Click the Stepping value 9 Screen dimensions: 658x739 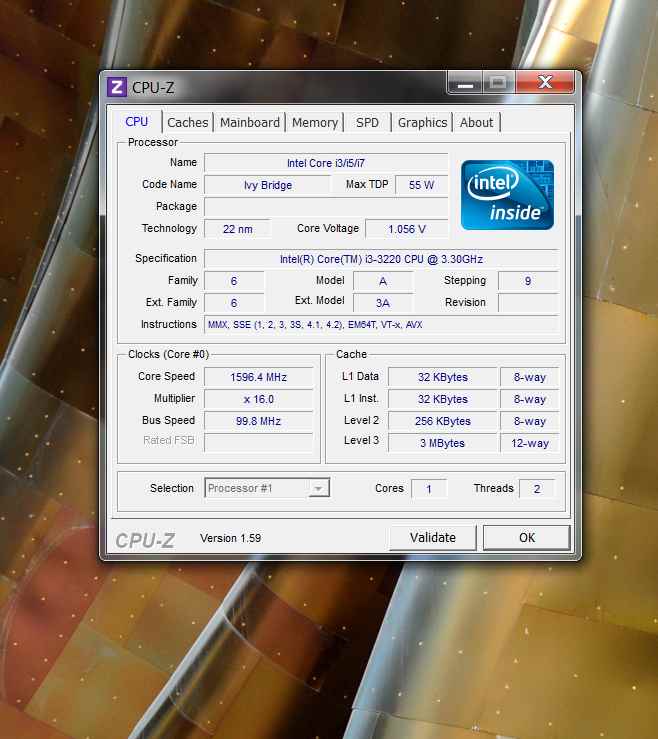528,281
